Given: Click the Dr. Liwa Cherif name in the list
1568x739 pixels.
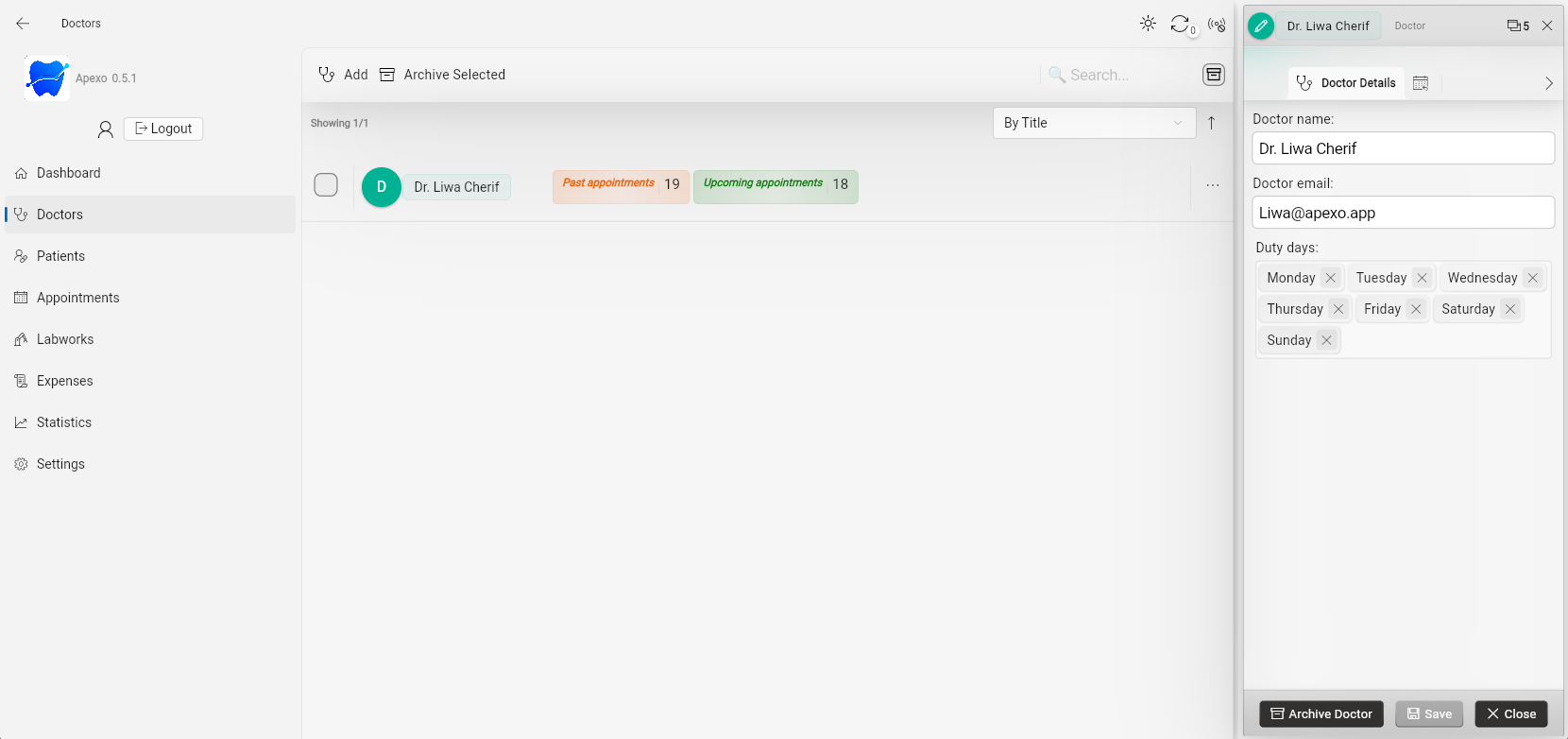Looking at the screenshot, I should pyautogui.click(x=456, y=187).
